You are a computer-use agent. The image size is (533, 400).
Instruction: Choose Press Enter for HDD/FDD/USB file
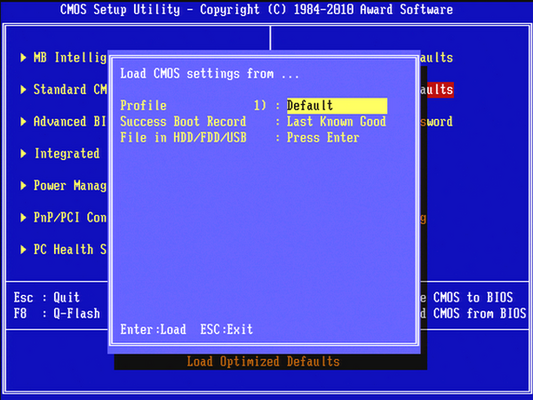(323, 138)
